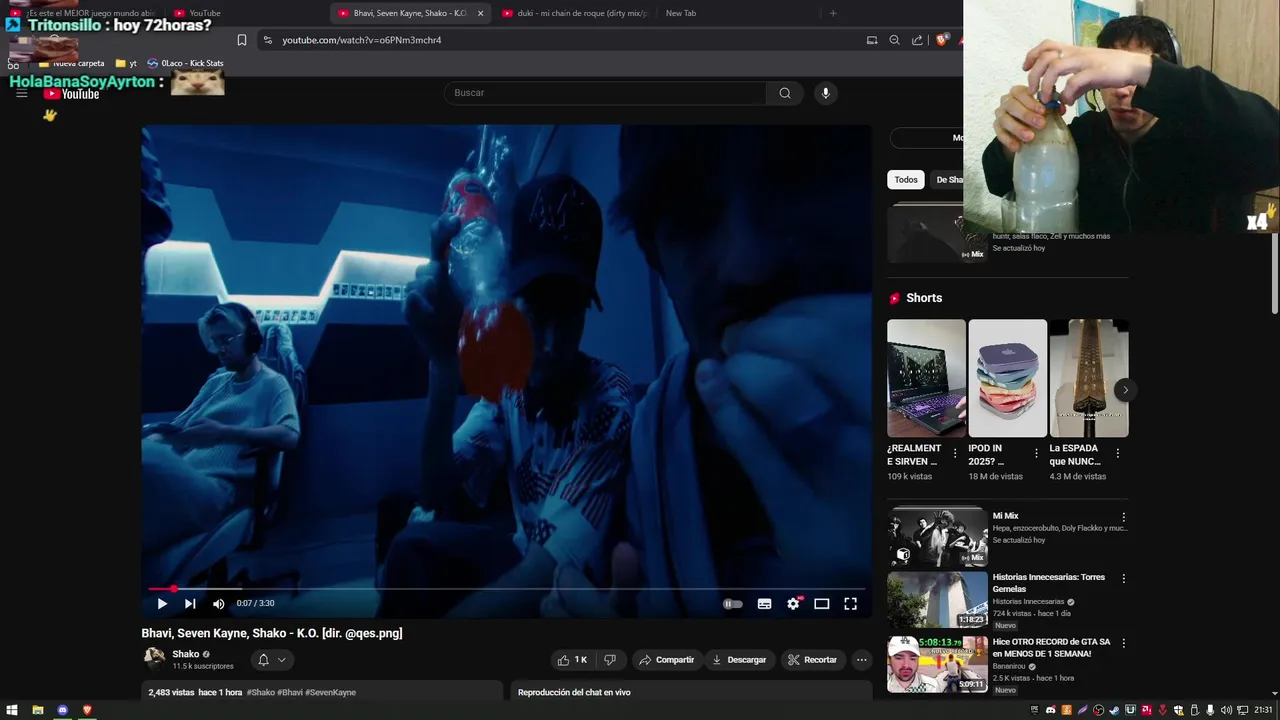Open a new browser tab plus button
Image resolution: width=1280 pixels, height=720 pixels.
coord(833,13)
